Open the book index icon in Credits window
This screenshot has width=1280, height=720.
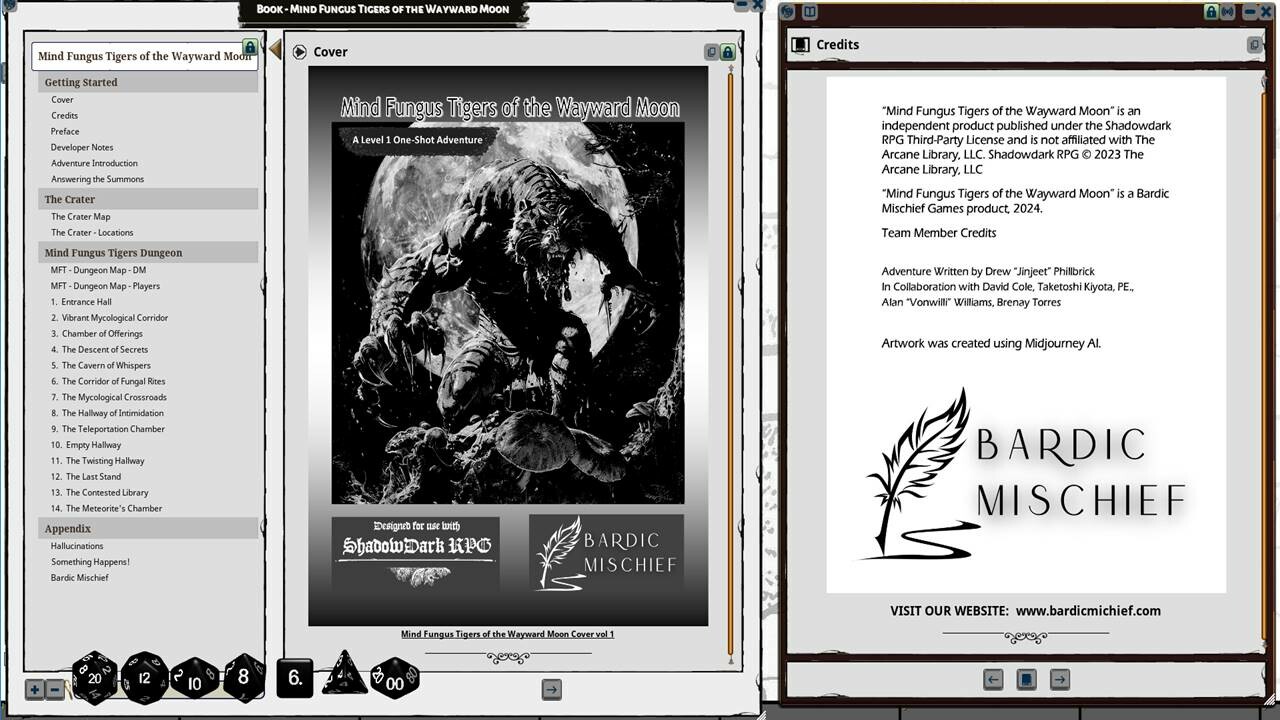coord(809,12)
